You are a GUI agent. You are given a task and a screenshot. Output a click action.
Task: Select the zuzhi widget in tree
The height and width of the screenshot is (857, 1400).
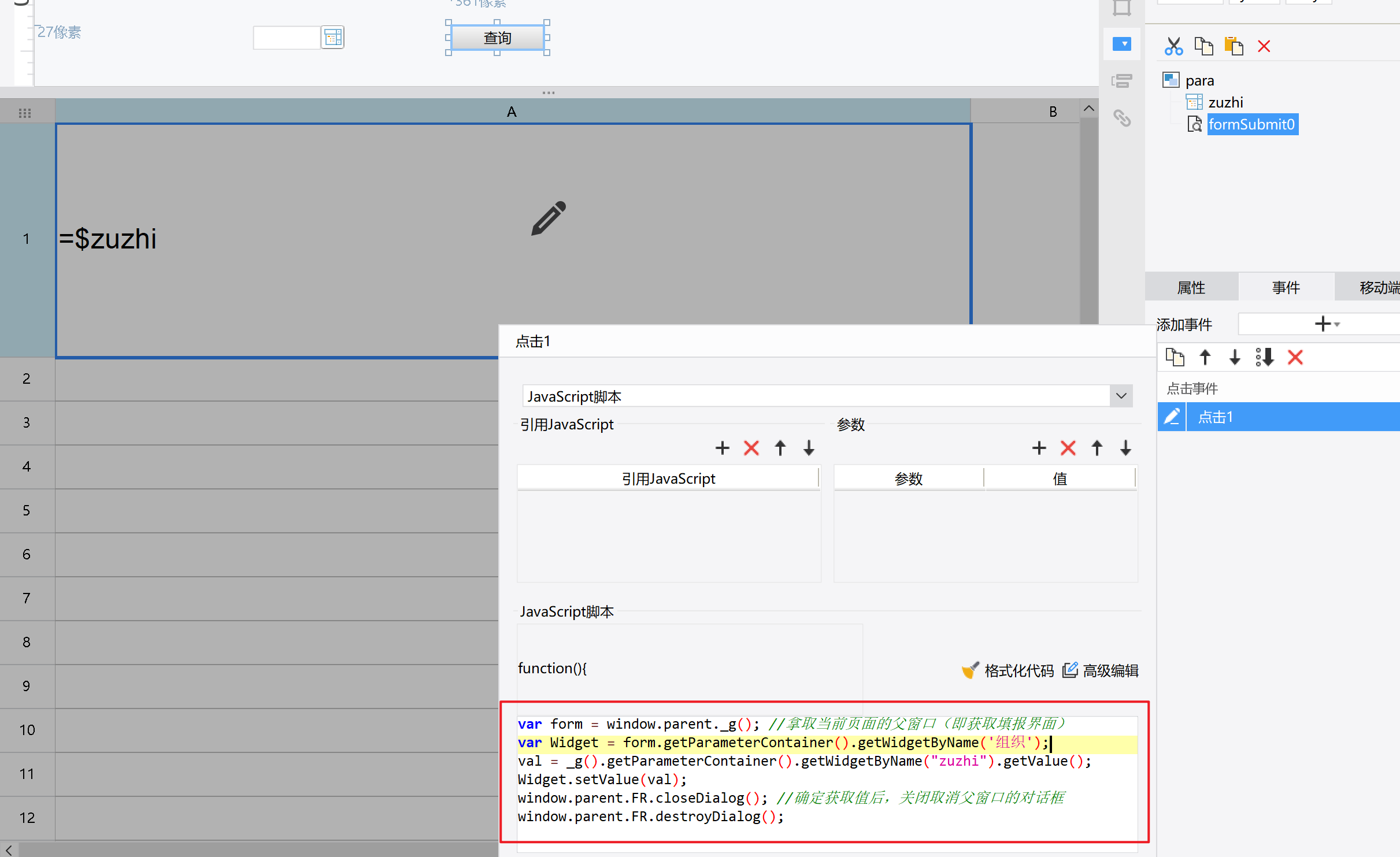1225,102
